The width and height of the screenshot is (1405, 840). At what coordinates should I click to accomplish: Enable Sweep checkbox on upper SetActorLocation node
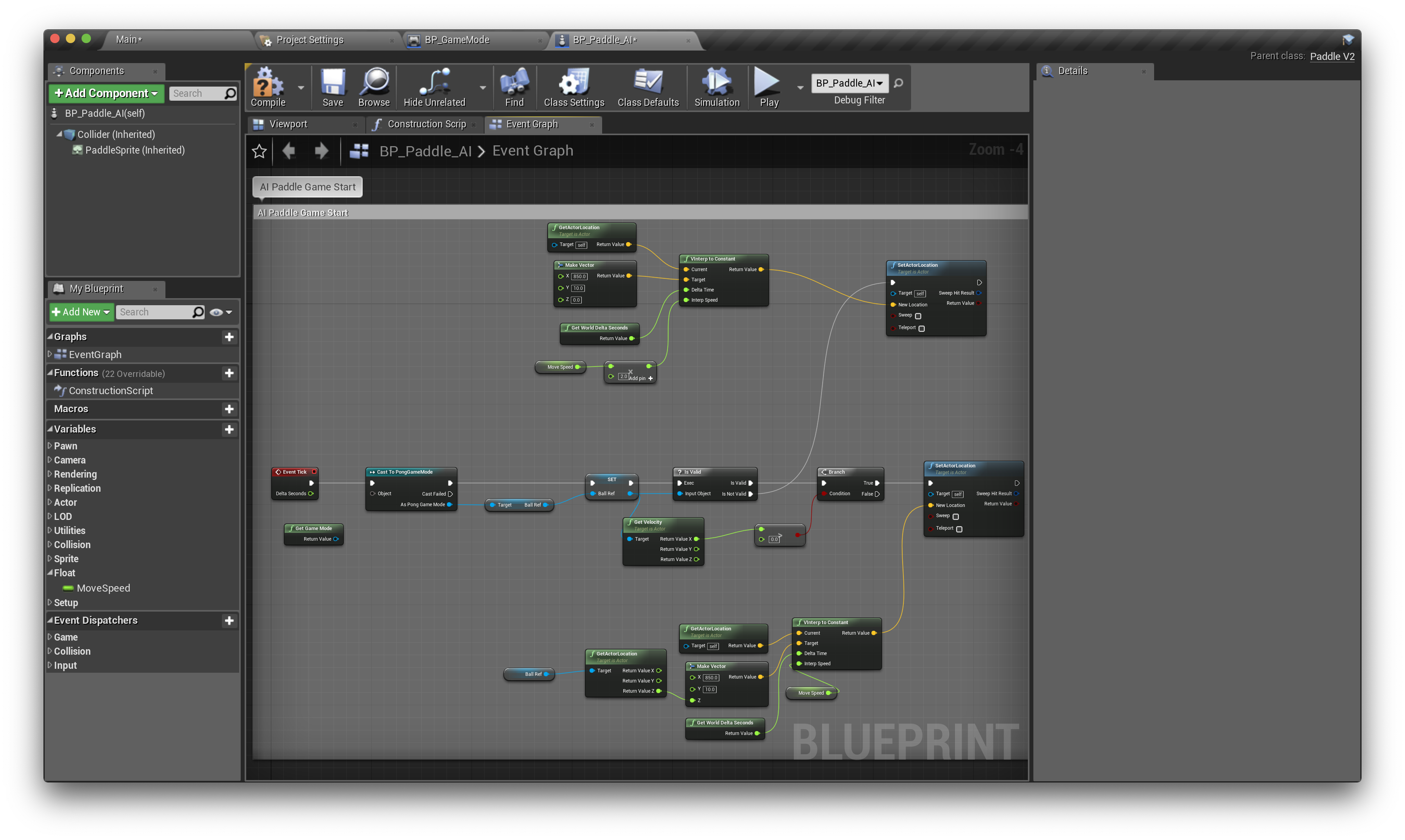pyautogui.click(x=918, y=316)
